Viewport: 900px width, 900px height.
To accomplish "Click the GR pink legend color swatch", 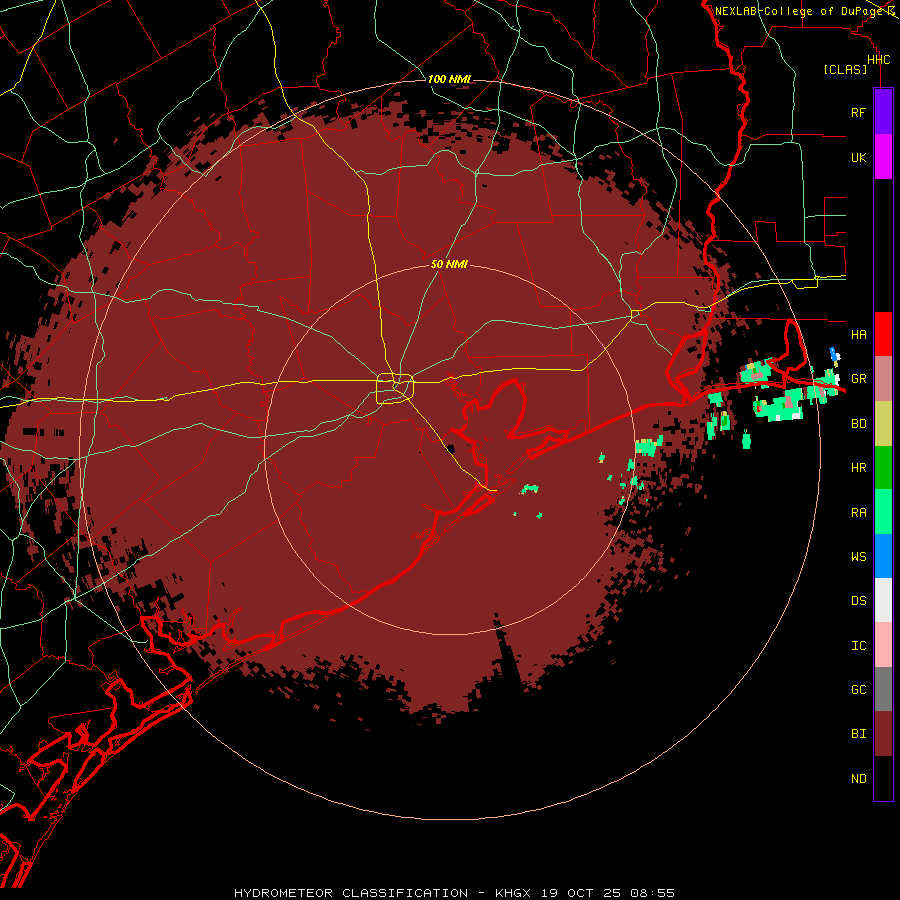I will 883,378.
